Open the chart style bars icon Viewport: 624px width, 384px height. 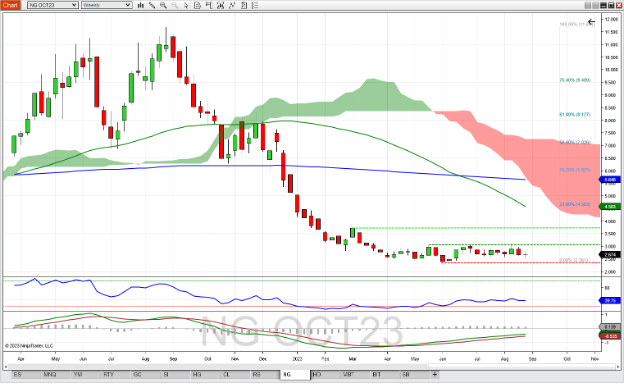tap(141, 5)
